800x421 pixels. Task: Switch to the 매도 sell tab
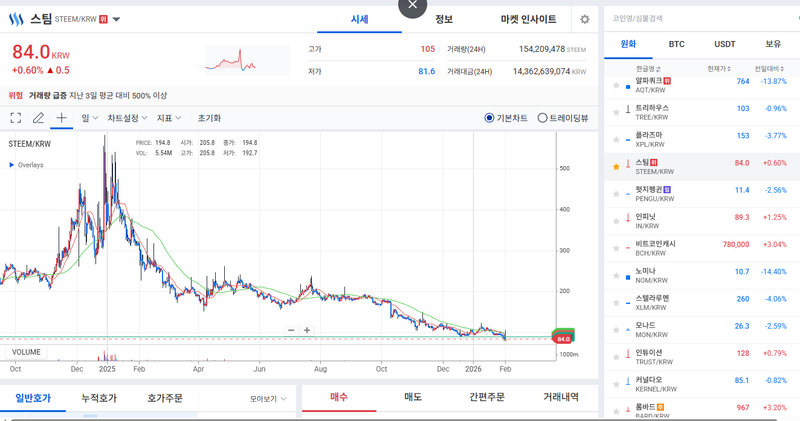pos(412,398)
